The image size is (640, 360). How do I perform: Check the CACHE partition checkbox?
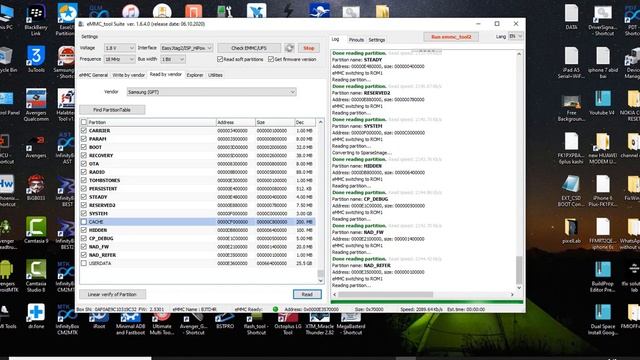pyautogui.click(x=84, y=222)
